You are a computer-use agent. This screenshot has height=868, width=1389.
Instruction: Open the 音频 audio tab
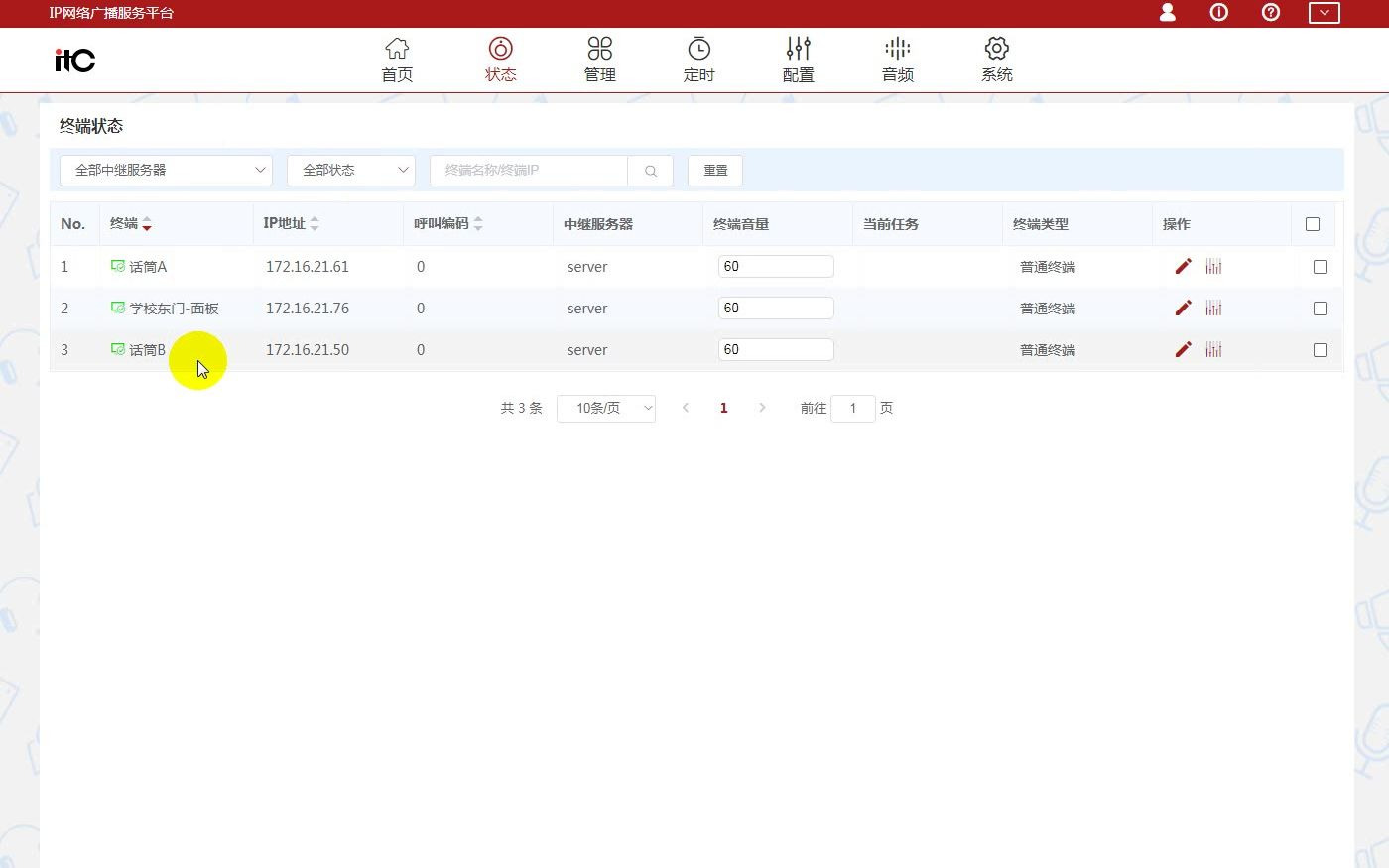tap(897, 60)
